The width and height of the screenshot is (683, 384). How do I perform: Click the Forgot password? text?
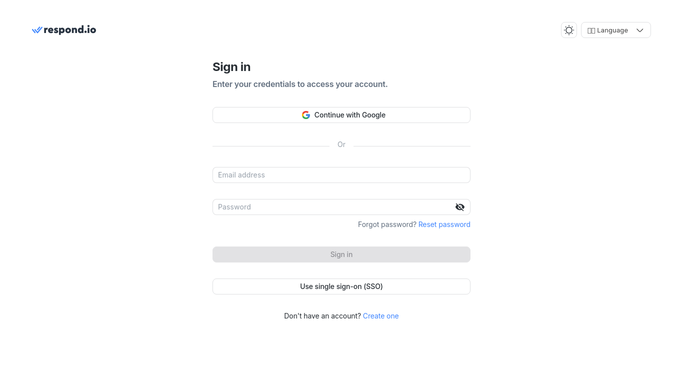[x=387, y=225]
